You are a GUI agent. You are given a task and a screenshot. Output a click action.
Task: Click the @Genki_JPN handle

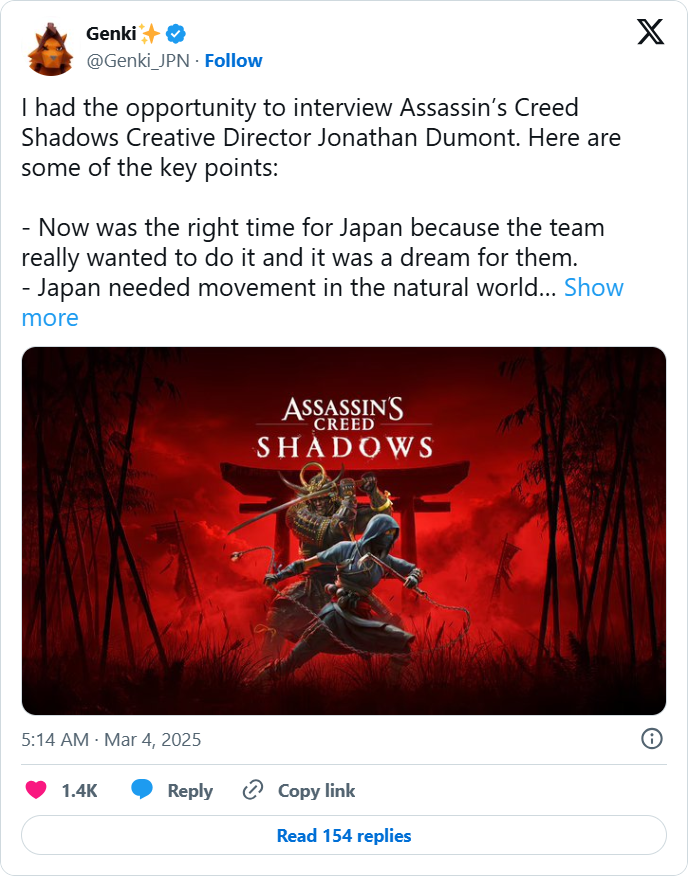click(140, 60)
